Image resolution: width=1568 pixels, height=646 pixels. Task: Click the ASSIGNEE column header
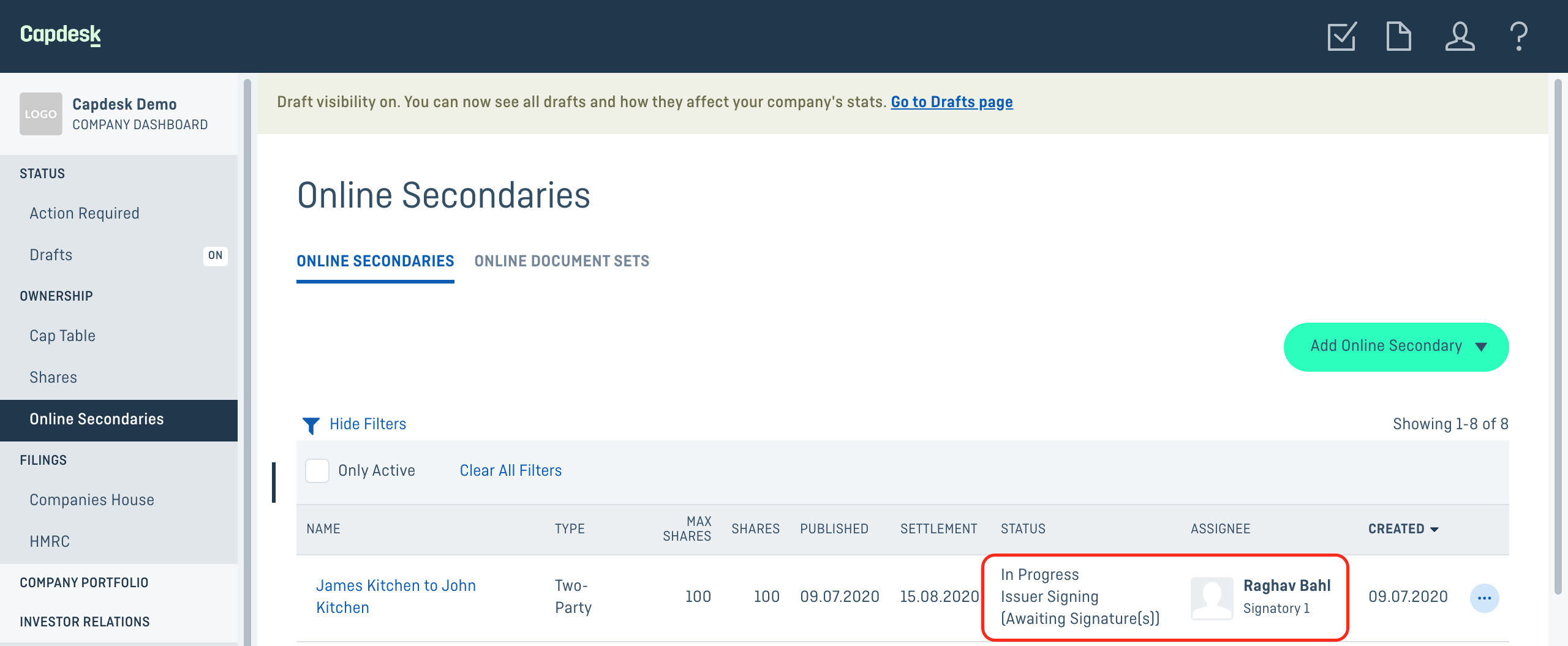coord(1220,529)
